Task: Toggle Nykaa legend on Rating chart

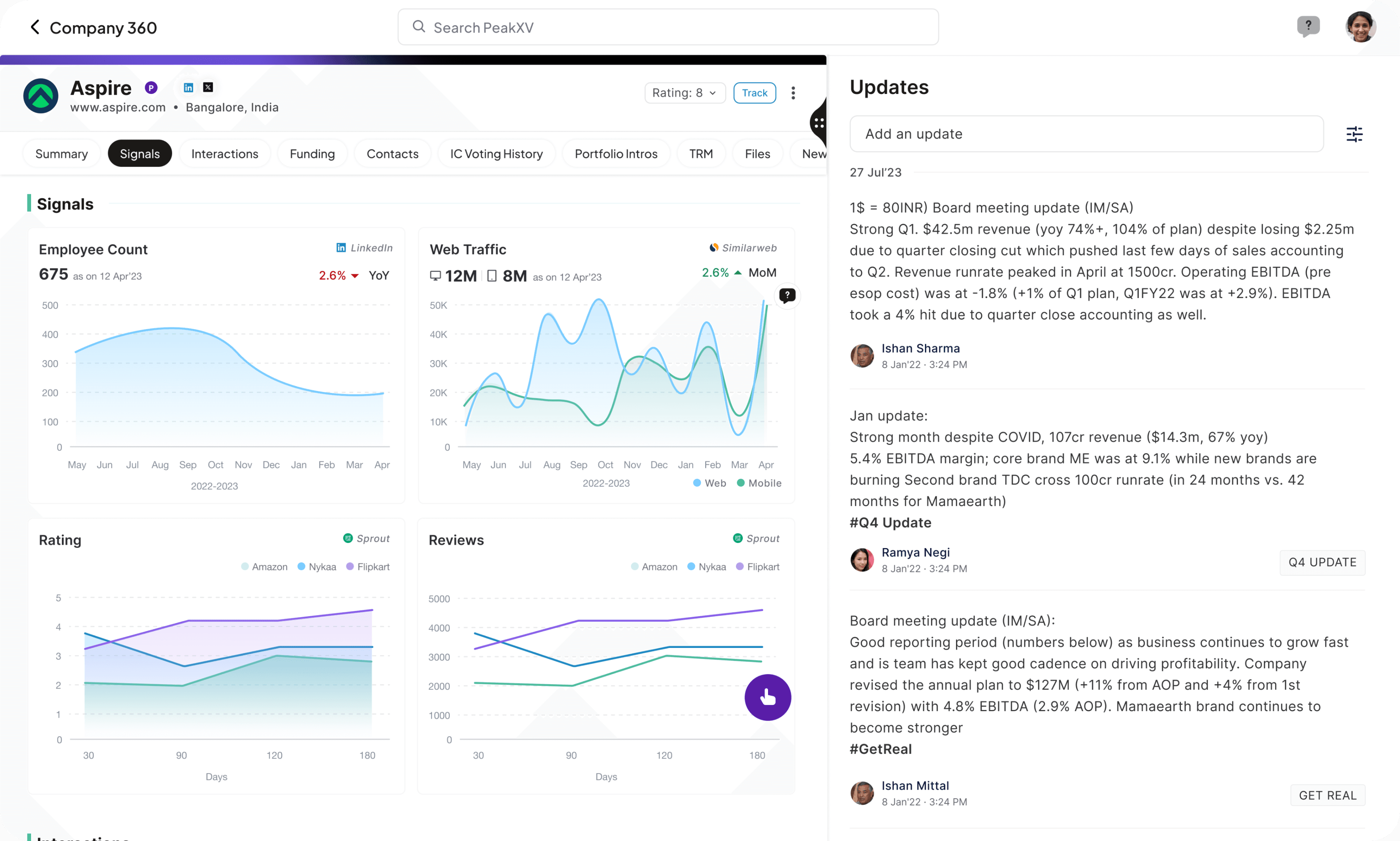Action: [317, 567]
